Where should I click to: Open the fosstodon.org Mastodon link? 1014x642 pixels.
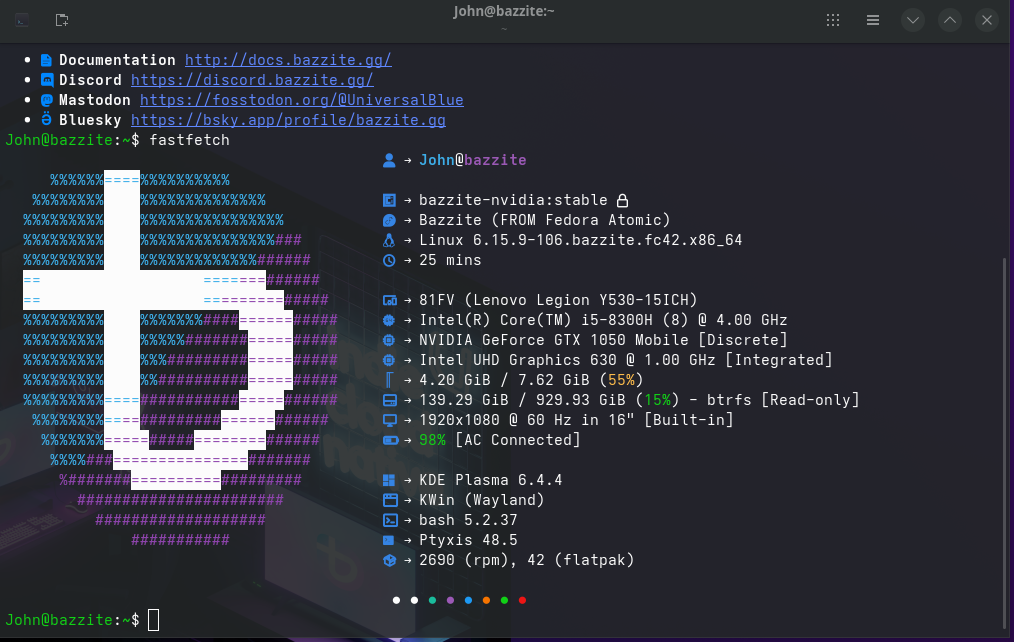(x=301, y=100)
